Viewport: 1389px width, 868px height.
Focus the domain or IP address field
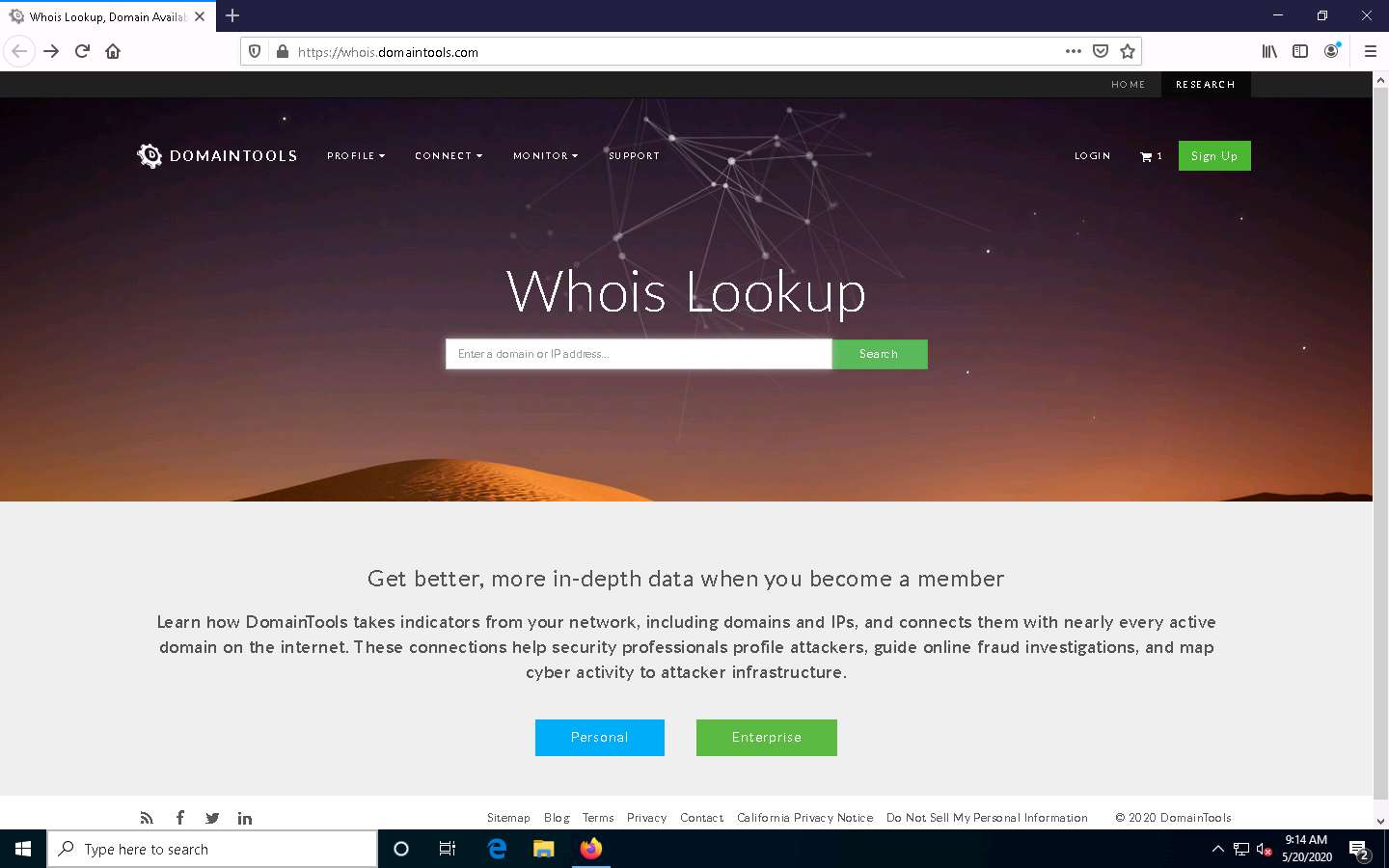click(639, 354)
